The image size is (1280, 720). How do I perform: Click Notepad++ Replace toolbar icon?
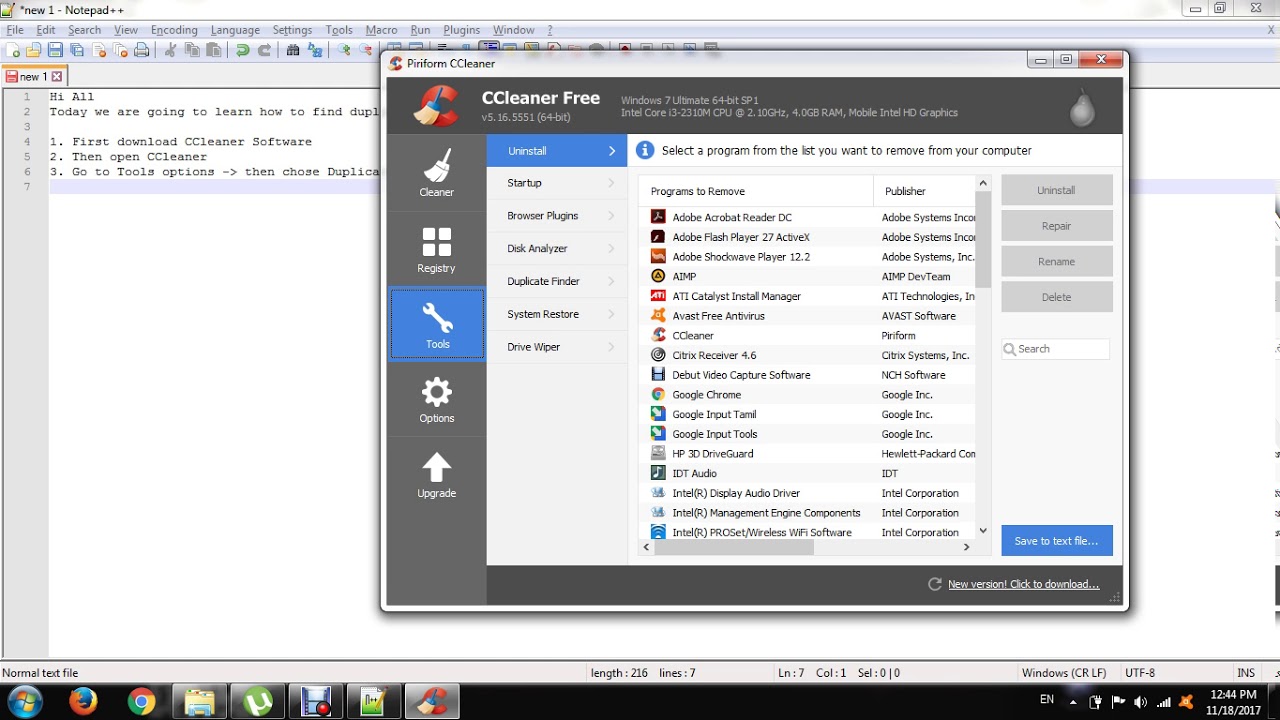coord(315,50)
